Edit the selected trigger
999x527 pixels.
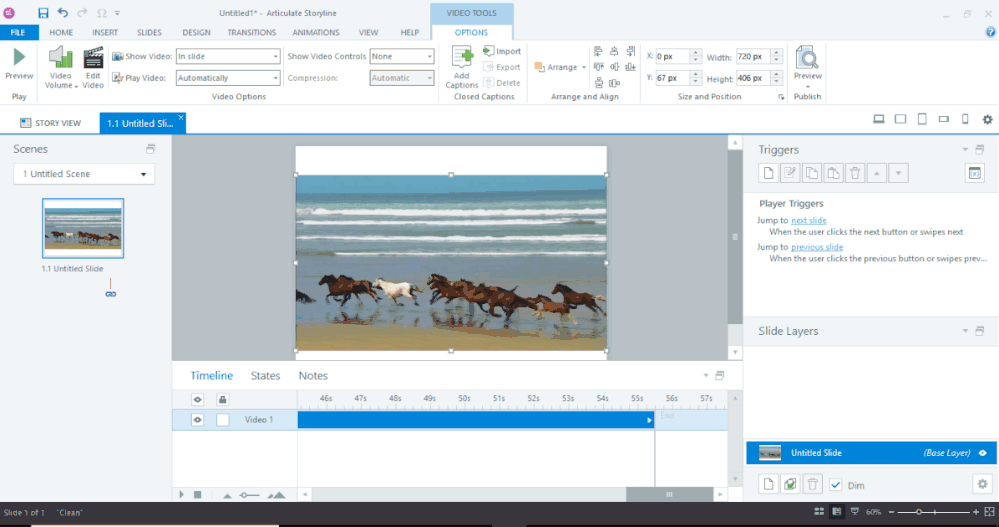coord(790,173)
